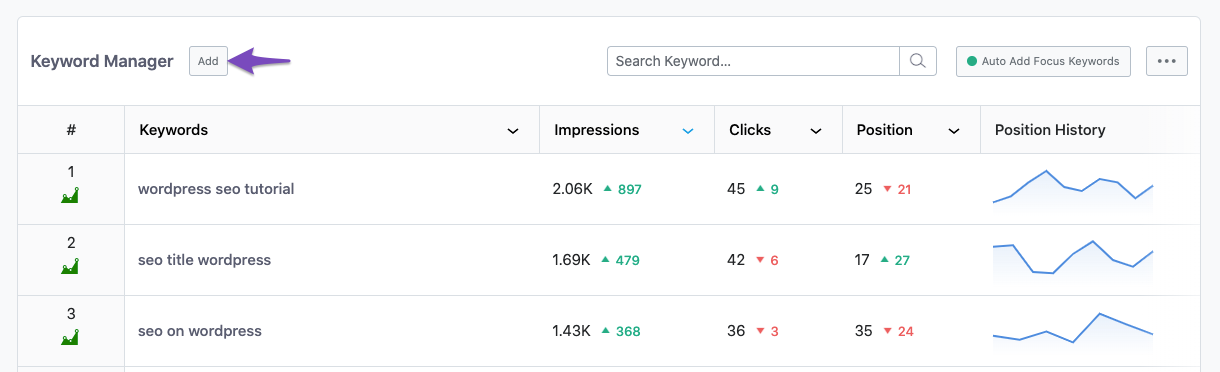This screenshot has height=372, width=1220.
Task: Click the chart icon in row 2
Action: tap(70, 267)
